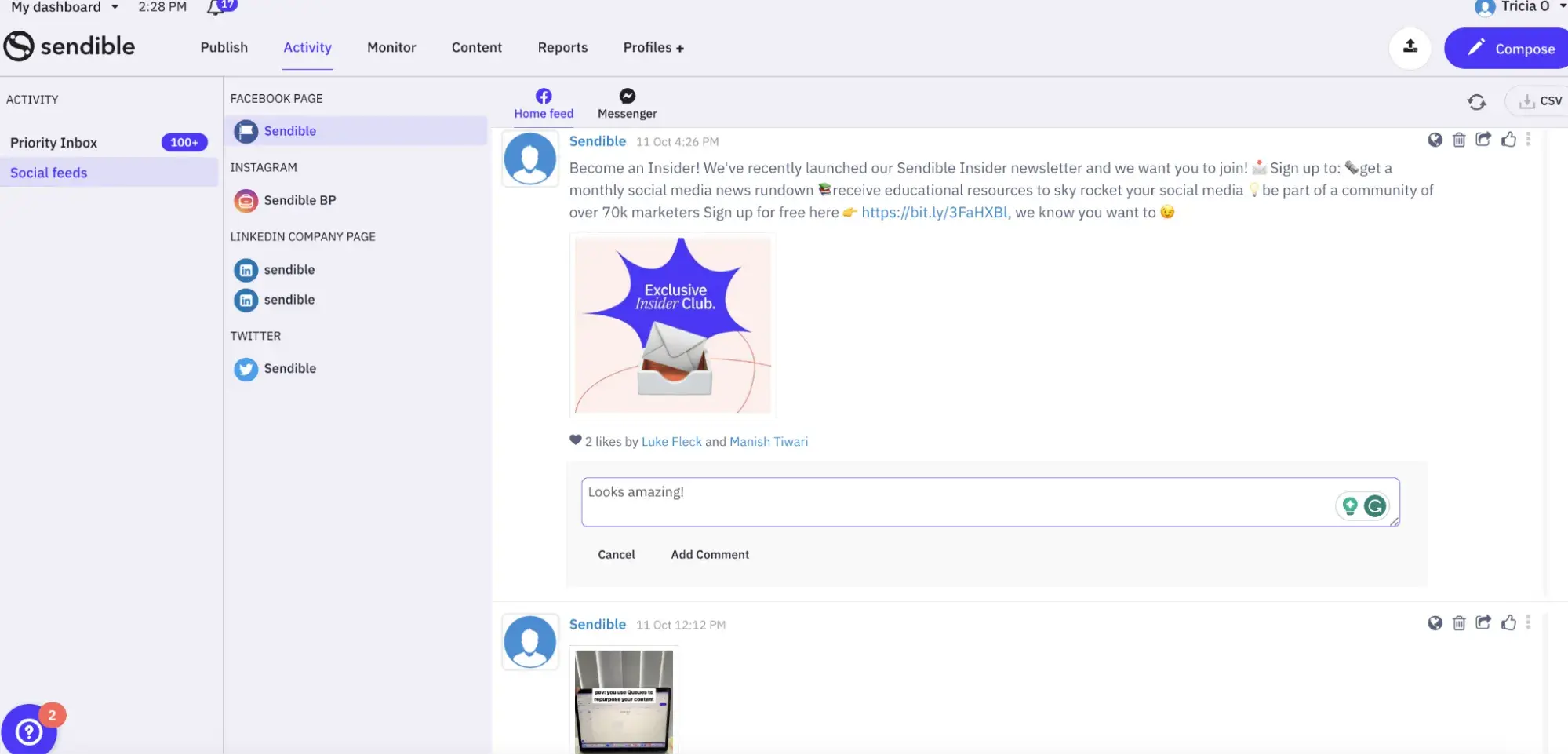Switch to the Messenger tab
This screenshot has height=755, width=1568.
627,103
